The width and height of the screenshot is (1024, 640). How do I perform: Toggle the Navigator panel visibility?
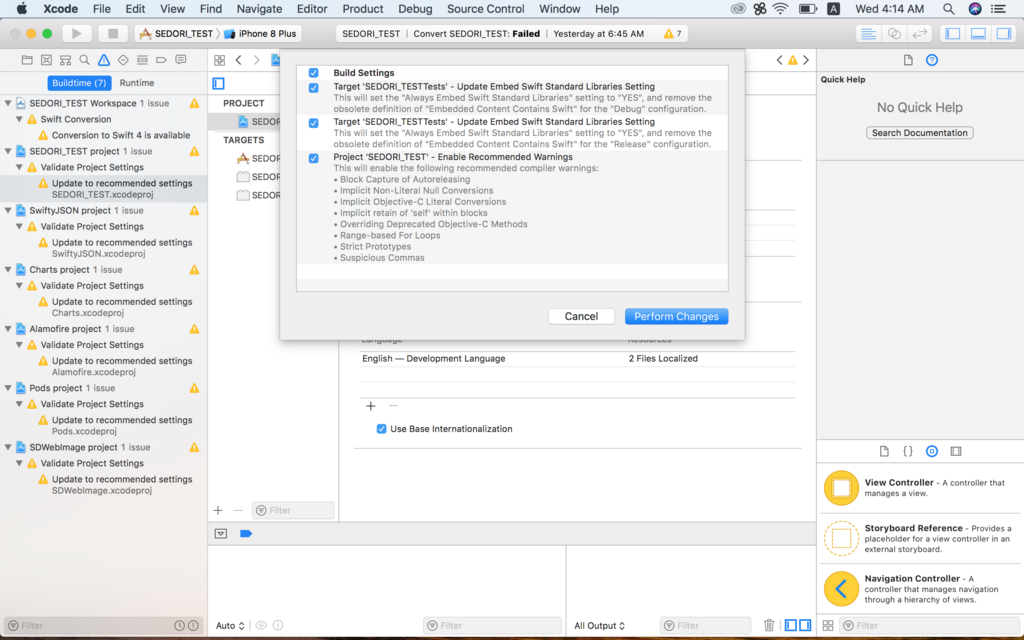tap(953, 33)
